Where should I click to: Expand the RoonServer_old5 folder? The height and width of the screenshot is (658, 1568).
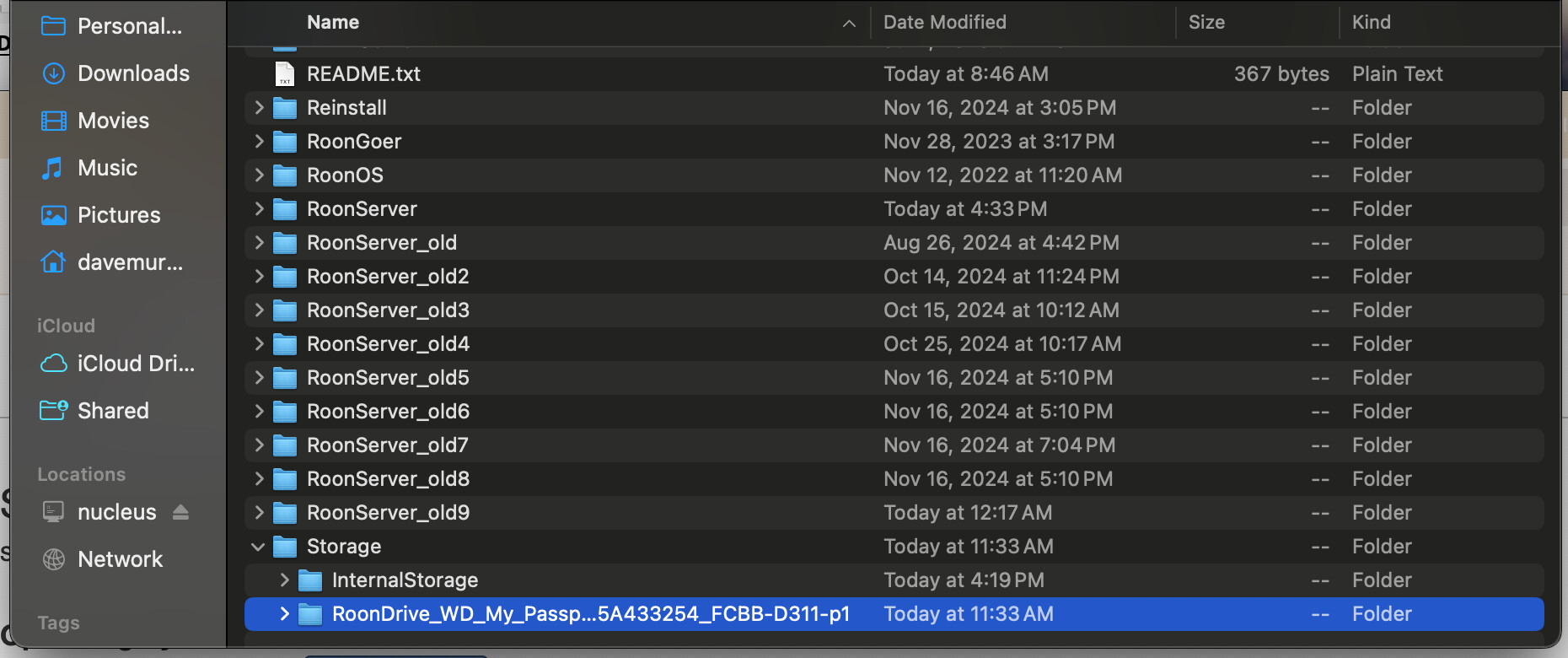(x=259, y=378)
